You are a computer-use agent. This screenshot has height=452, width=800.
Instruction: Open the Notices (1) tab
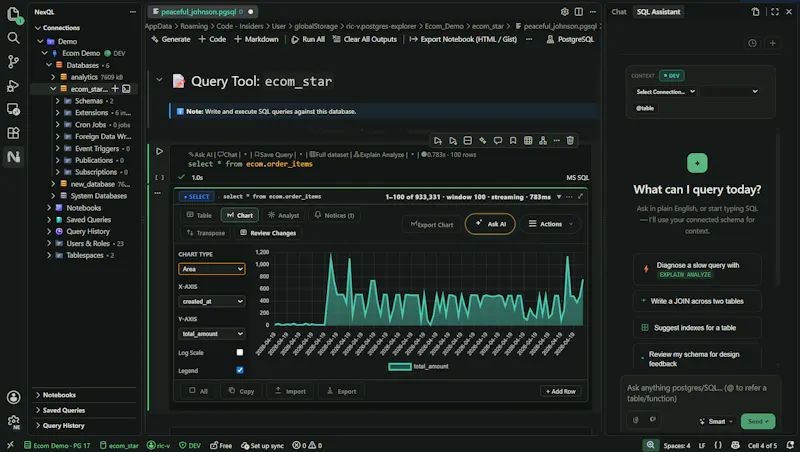click(334, 215)
